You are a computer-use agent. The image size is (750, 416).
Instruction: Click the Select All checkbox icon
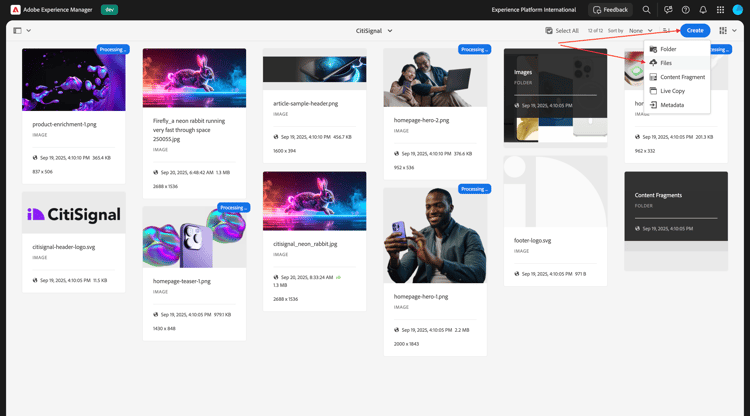(549, 31)
